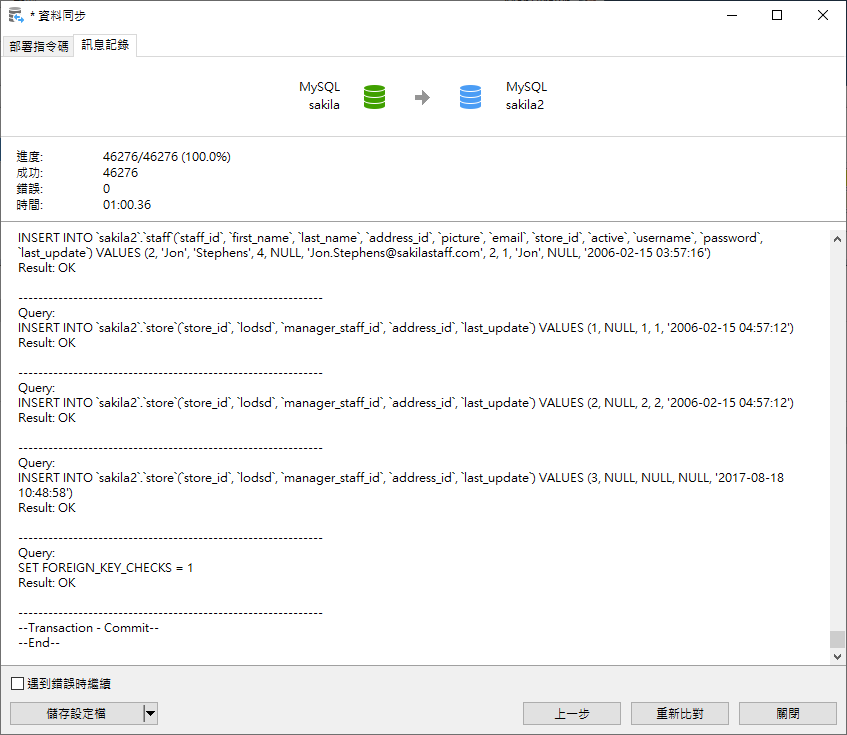Click the data sync title bar icon
The width and height of the screenshot is (847, 735).
pyautogui.click(x=16, y=16)
